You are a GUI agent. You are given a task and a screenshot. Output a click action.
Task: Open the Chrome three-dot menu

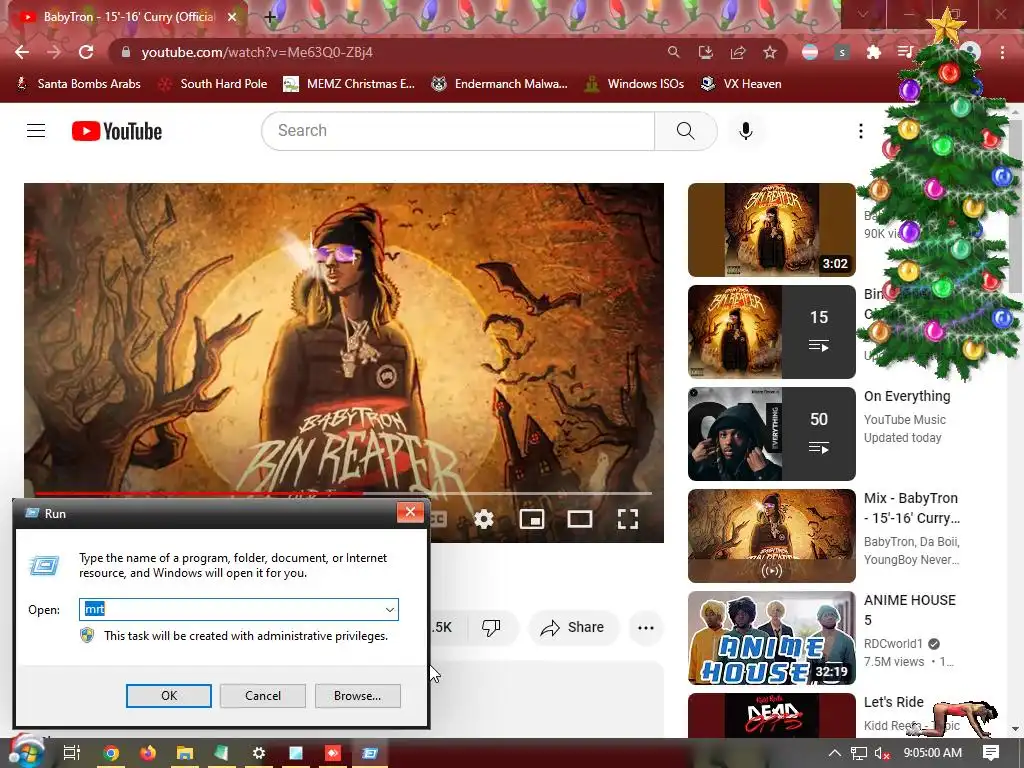point(1002,52)
